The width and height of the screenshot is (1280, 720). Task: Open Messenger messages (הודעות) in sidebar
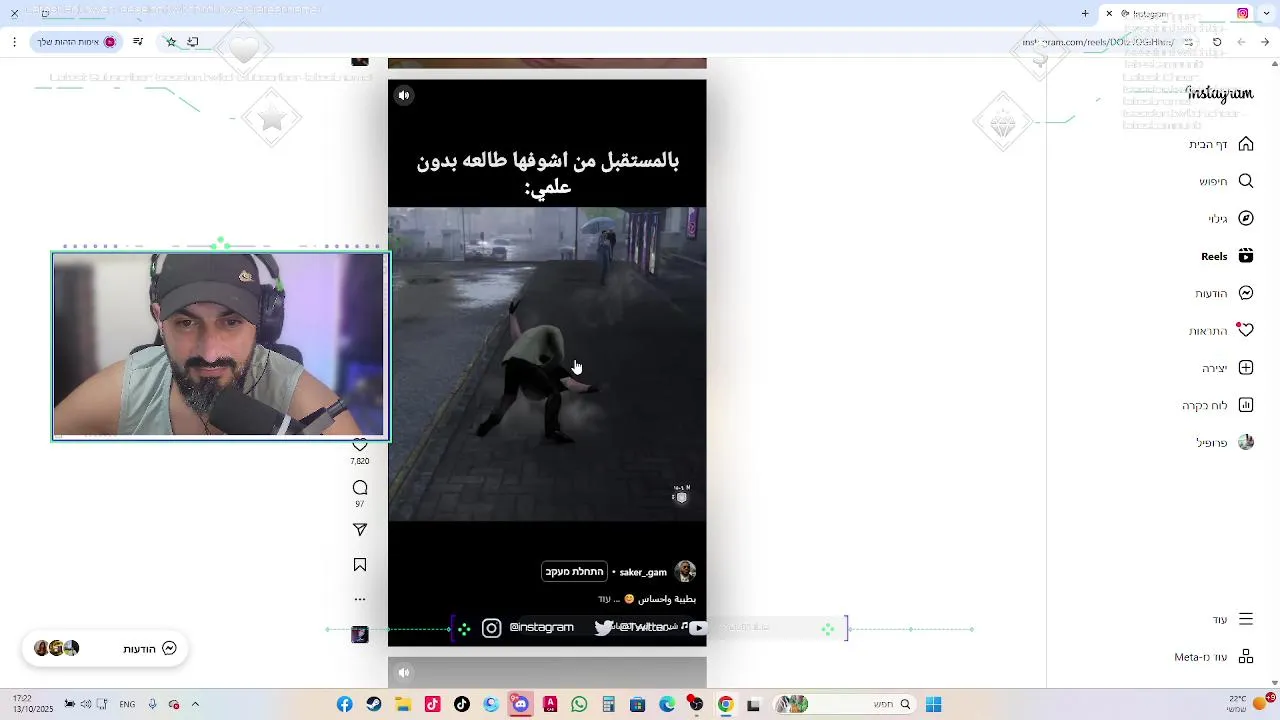[x=1224, y=293]
